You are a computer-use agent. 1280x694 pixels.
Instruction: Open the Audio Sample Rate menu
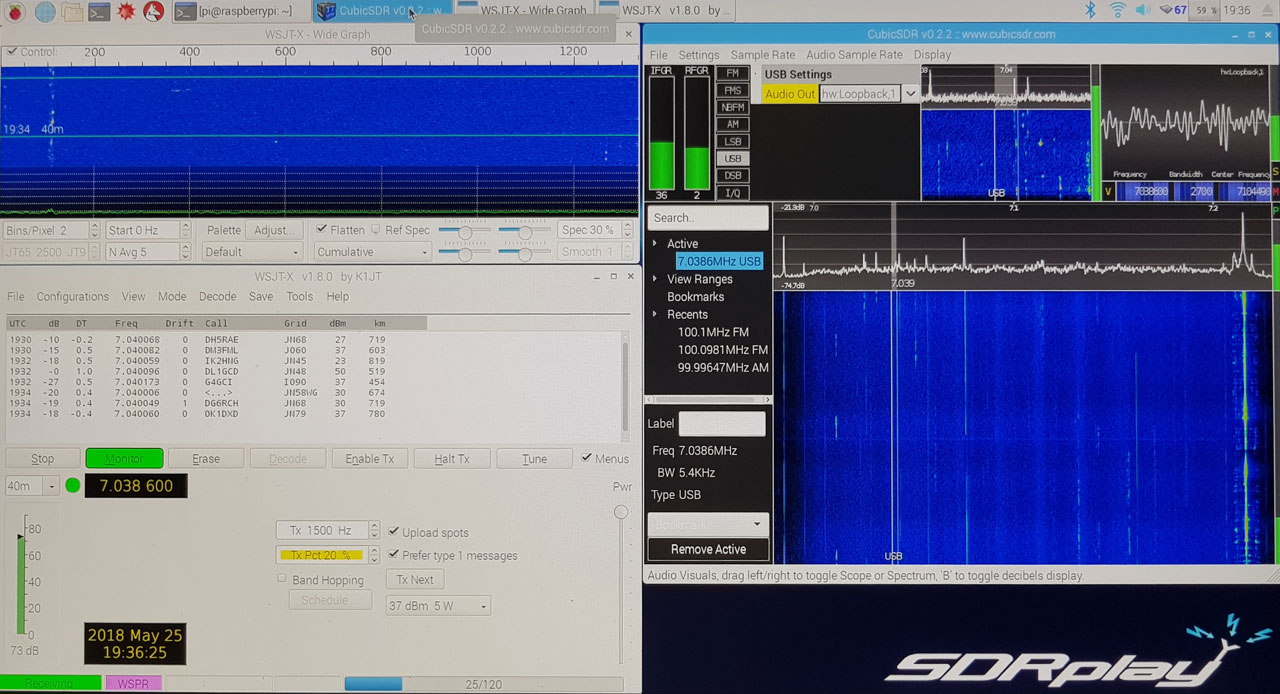point(853,55)
